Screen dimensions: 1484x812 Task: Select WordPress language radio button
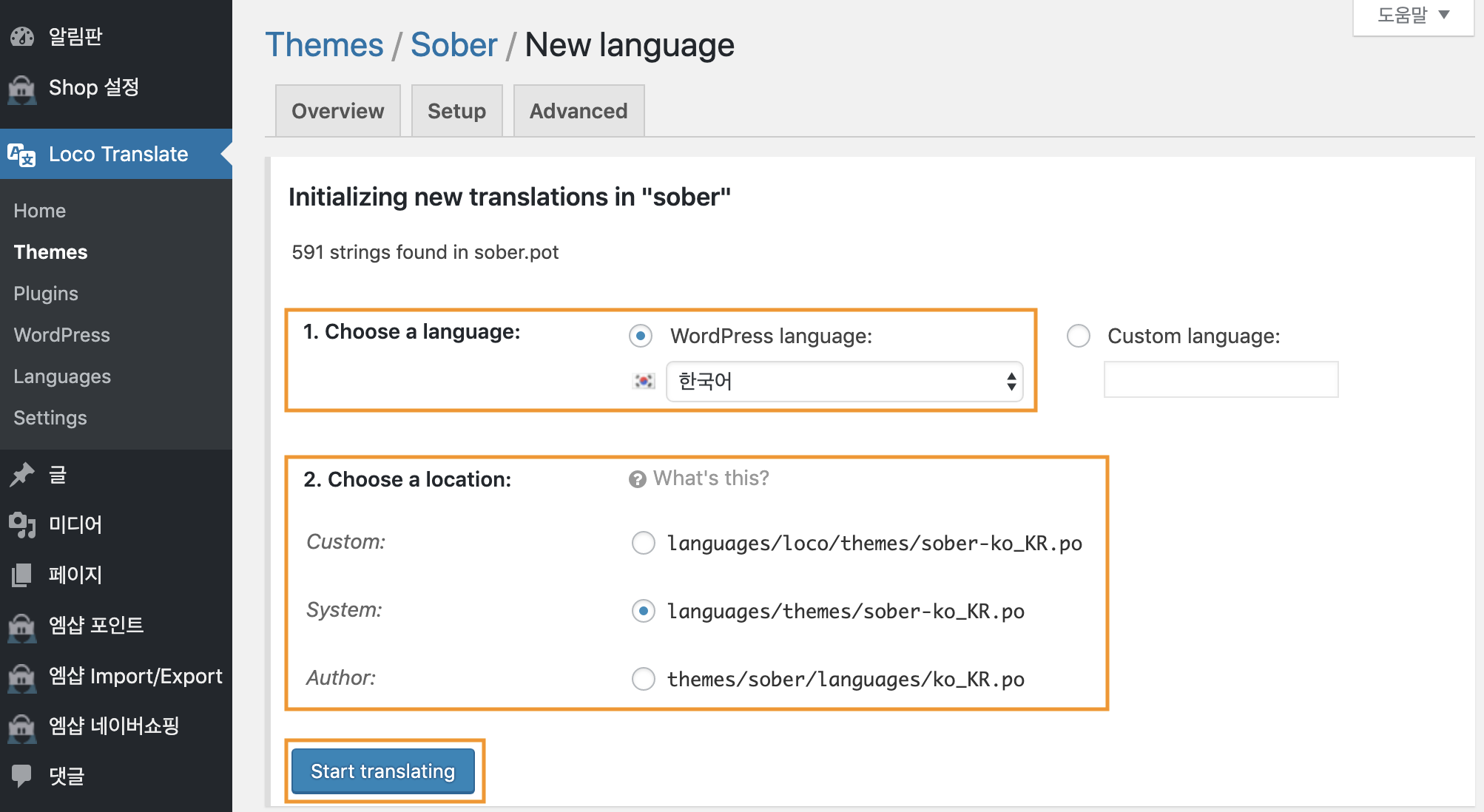coord(641,336)
